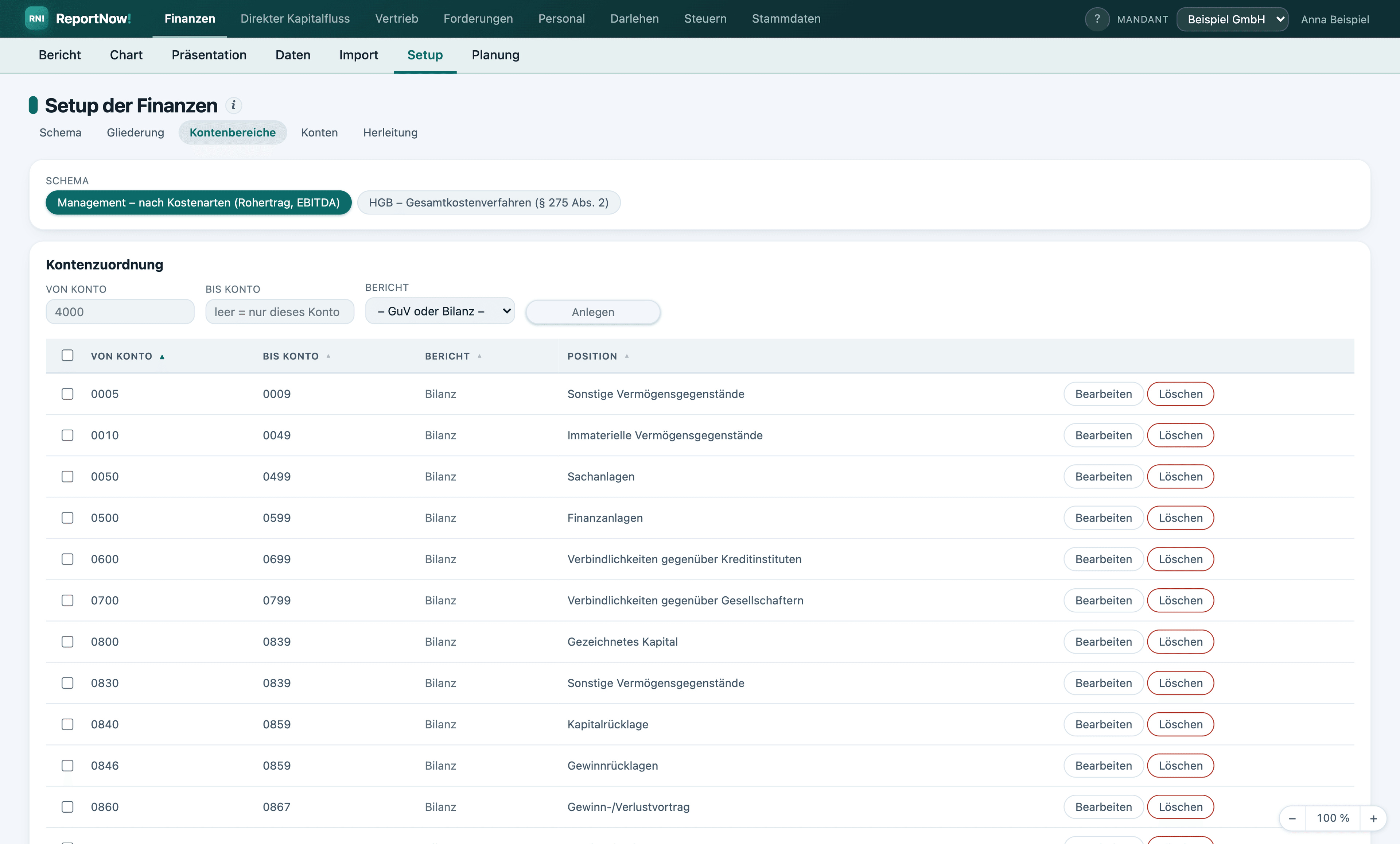Open the Stammdaten menu

pos(786,18)
